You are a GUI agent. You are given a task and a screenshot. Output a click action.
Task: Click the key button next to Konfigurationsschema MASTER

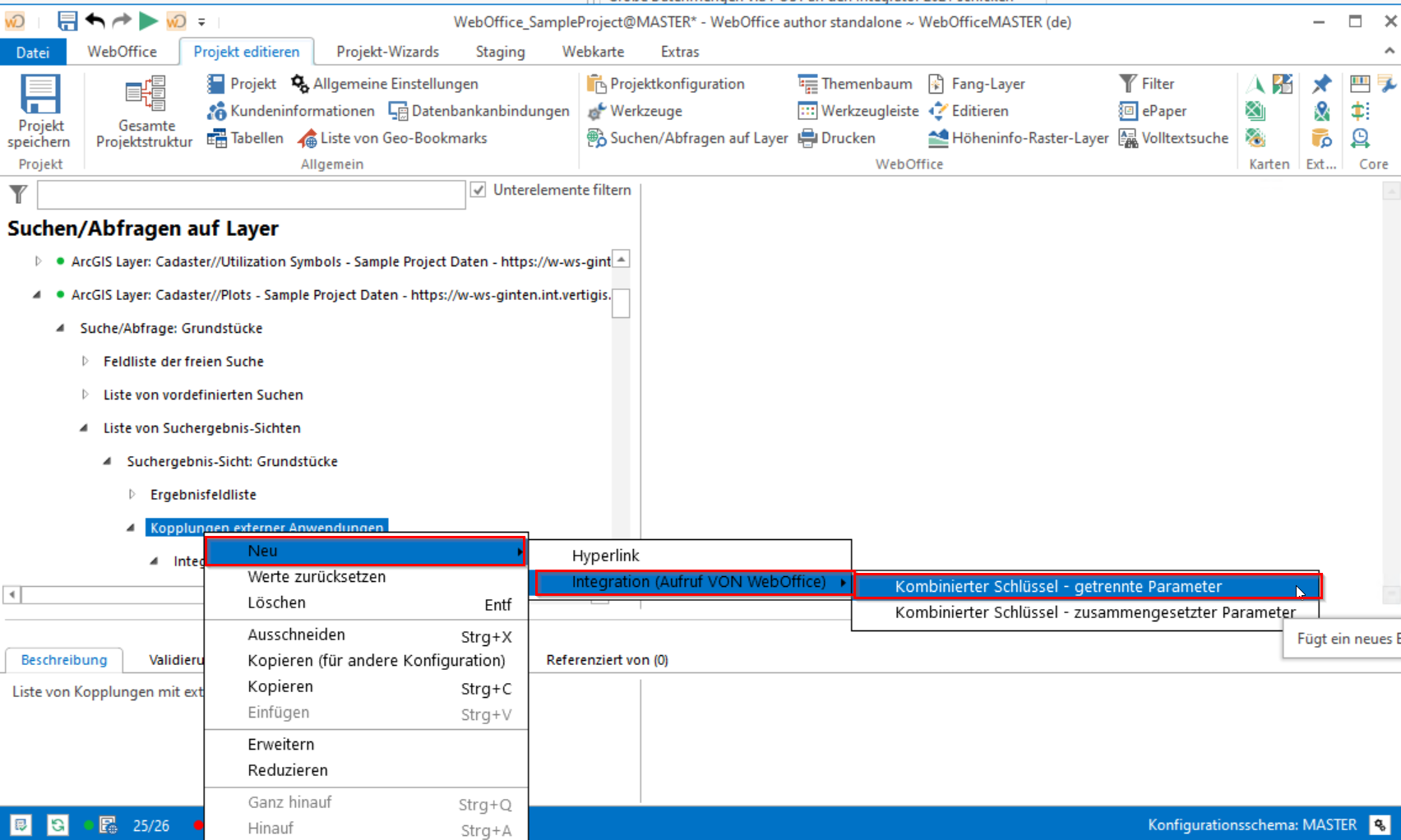[x=1380, y=824]
